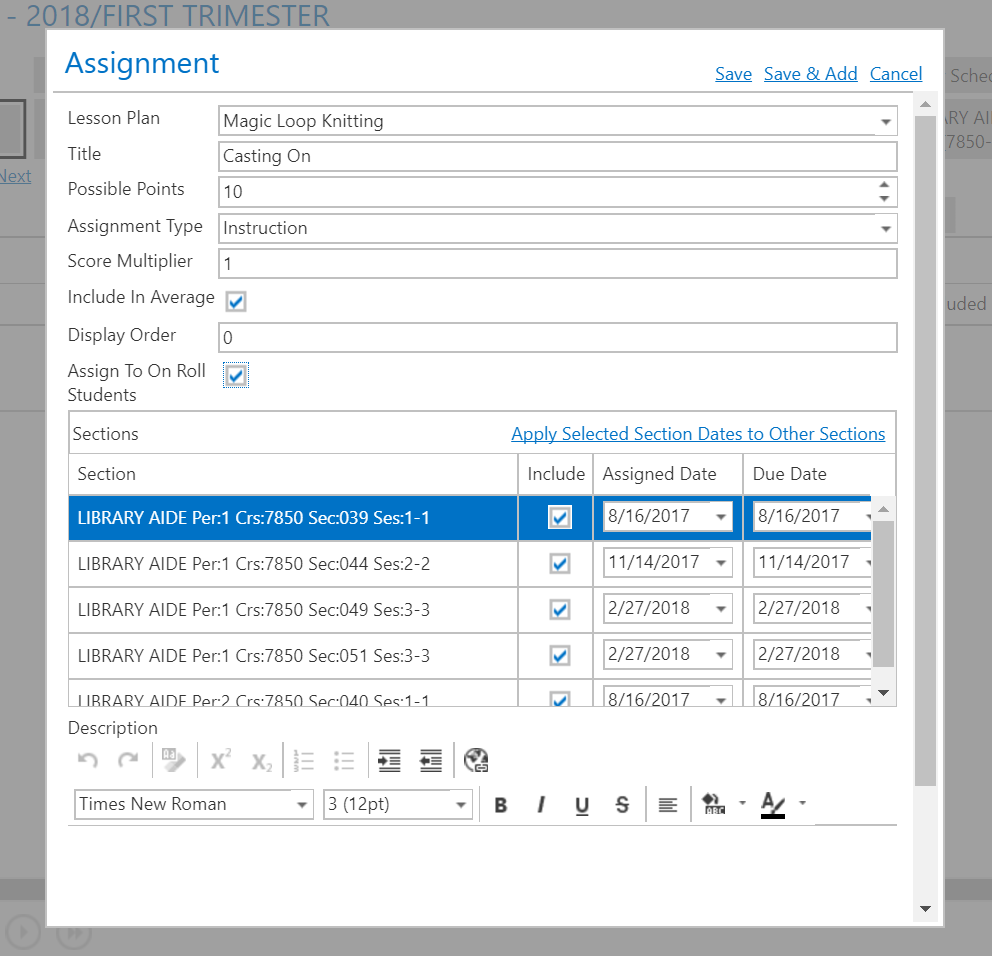This screenshot has height=956, width=992.
Task: Apply italic formatting in the description toolbar
Action: point(541,805)
